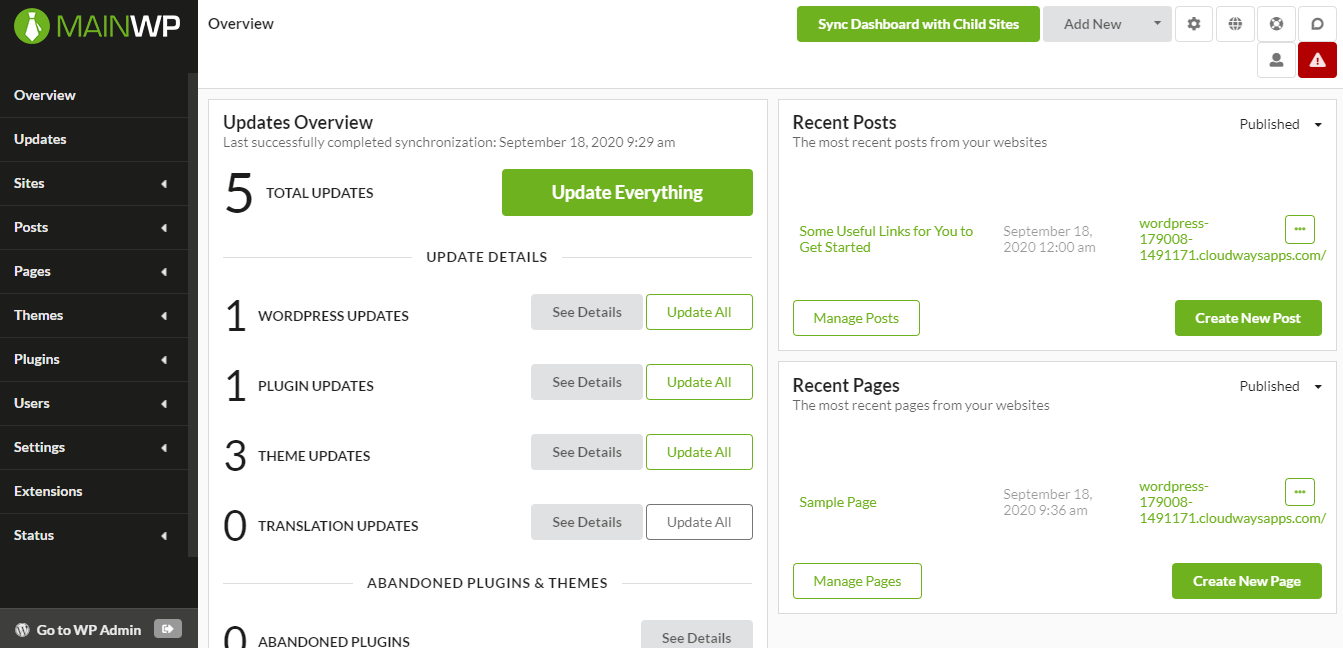Expand the Sites submenu arrow
Image resolution: width=1343 pixels, height=648 pixels.
(163, 184)
